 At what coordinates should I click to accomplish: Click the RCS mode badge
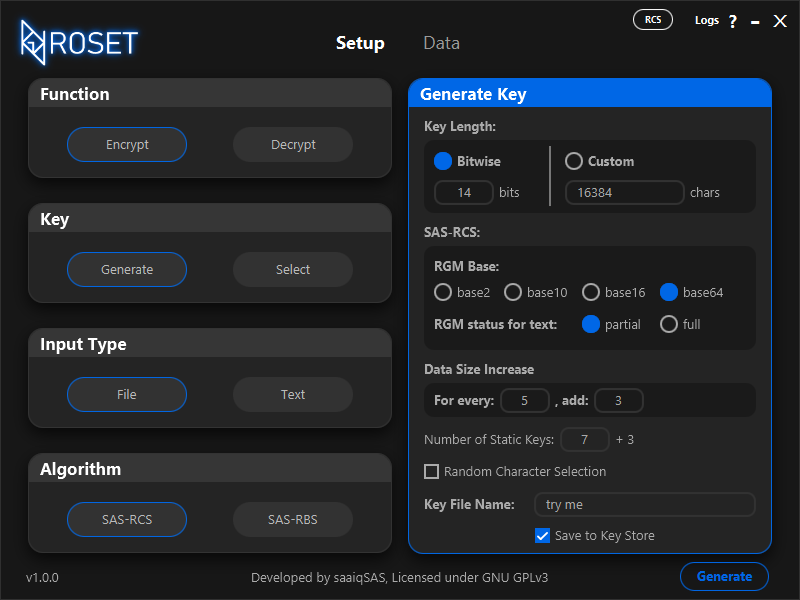click(x=653, y=20)
